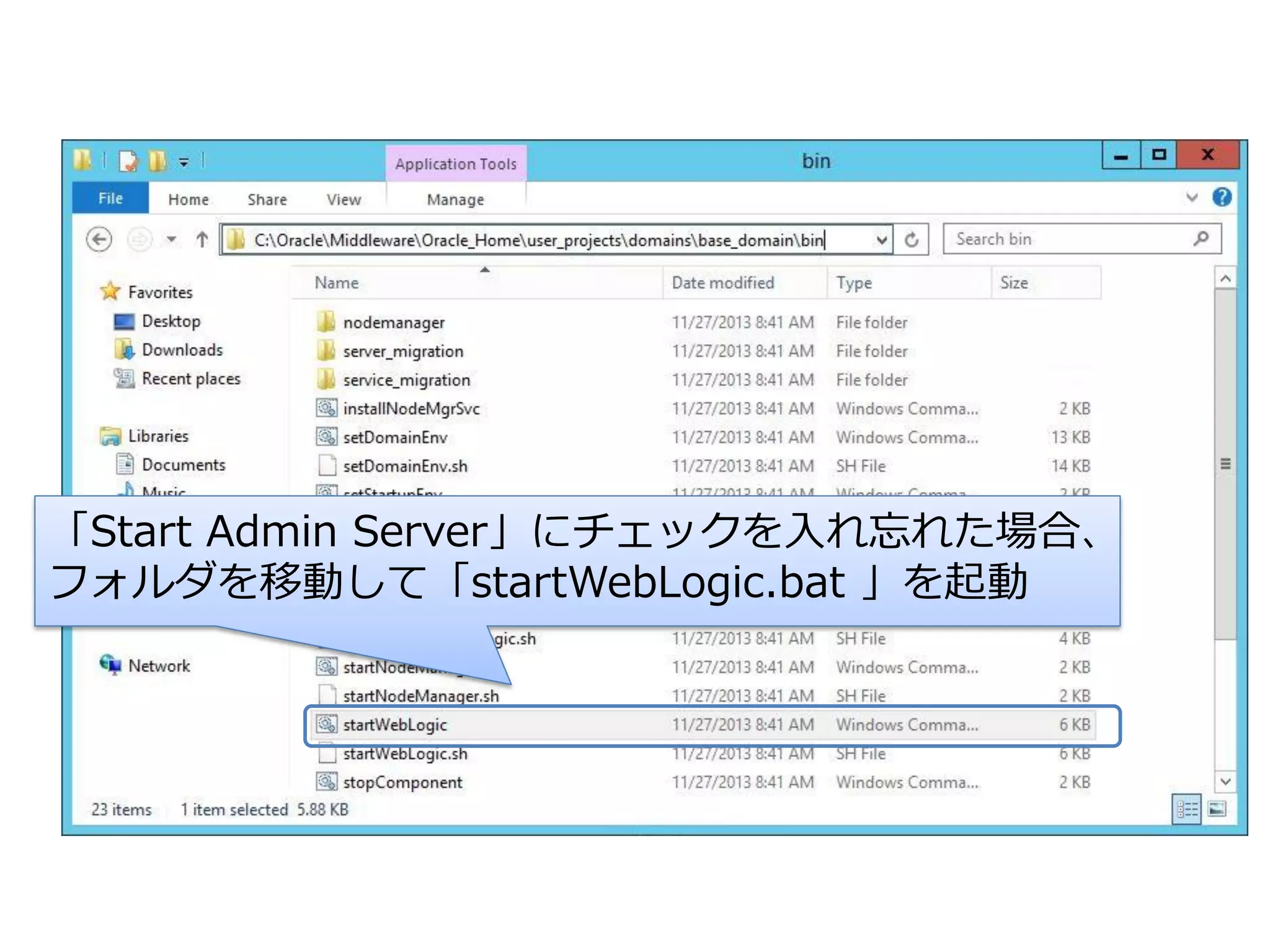The height and width of the screenshot is (952, 1270).
Task: Click the scrollbar down arrow
Action: coord(1225,781)
